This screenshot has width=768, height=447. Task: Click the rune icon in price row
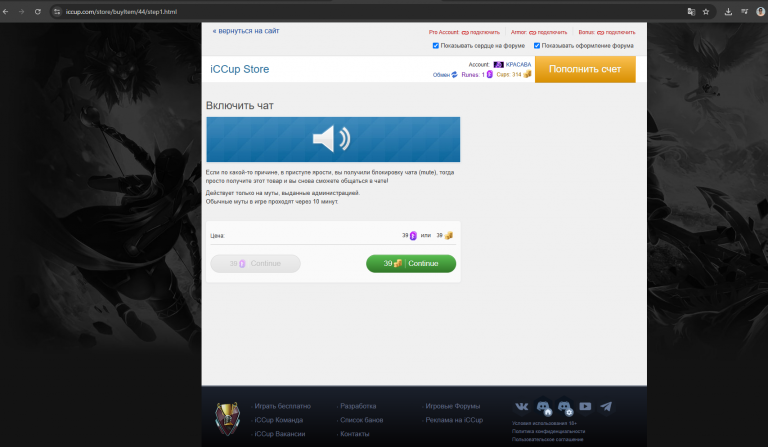[413, 236]
